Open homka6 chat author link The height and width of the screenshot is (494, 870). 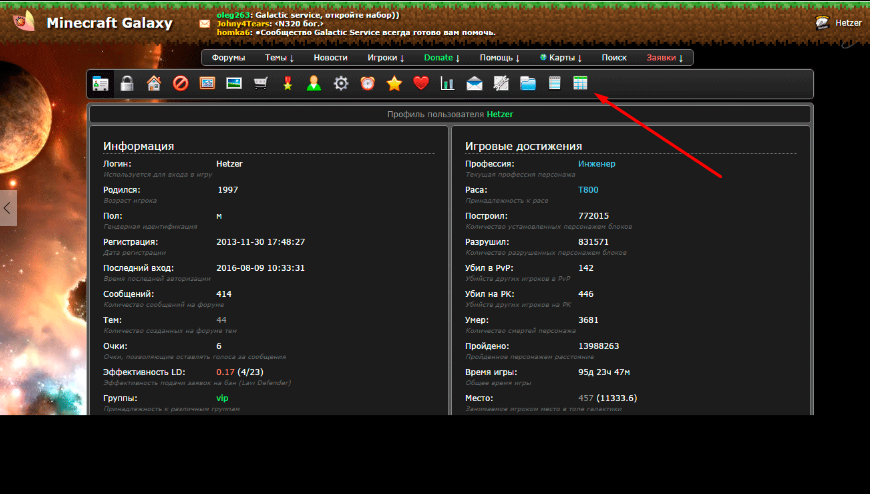click(234, 32)
